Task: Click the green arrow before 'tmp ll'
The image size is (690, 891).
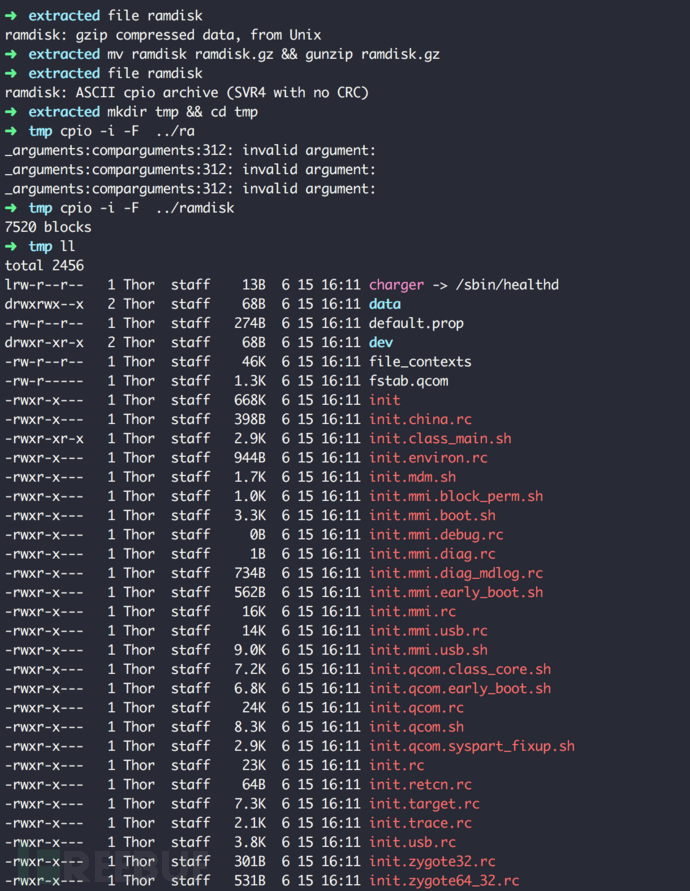Action: point(11,247)
